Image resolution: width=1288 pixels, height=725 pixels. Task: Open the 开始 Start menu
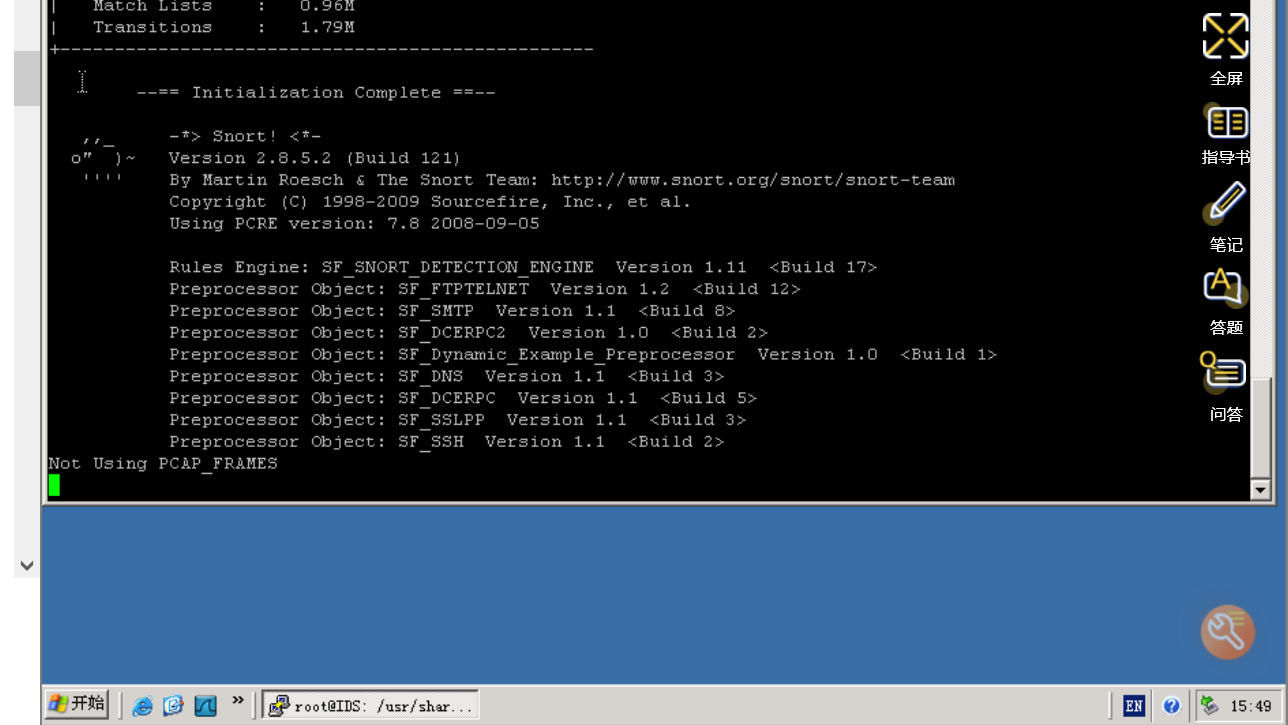point(77,704)
